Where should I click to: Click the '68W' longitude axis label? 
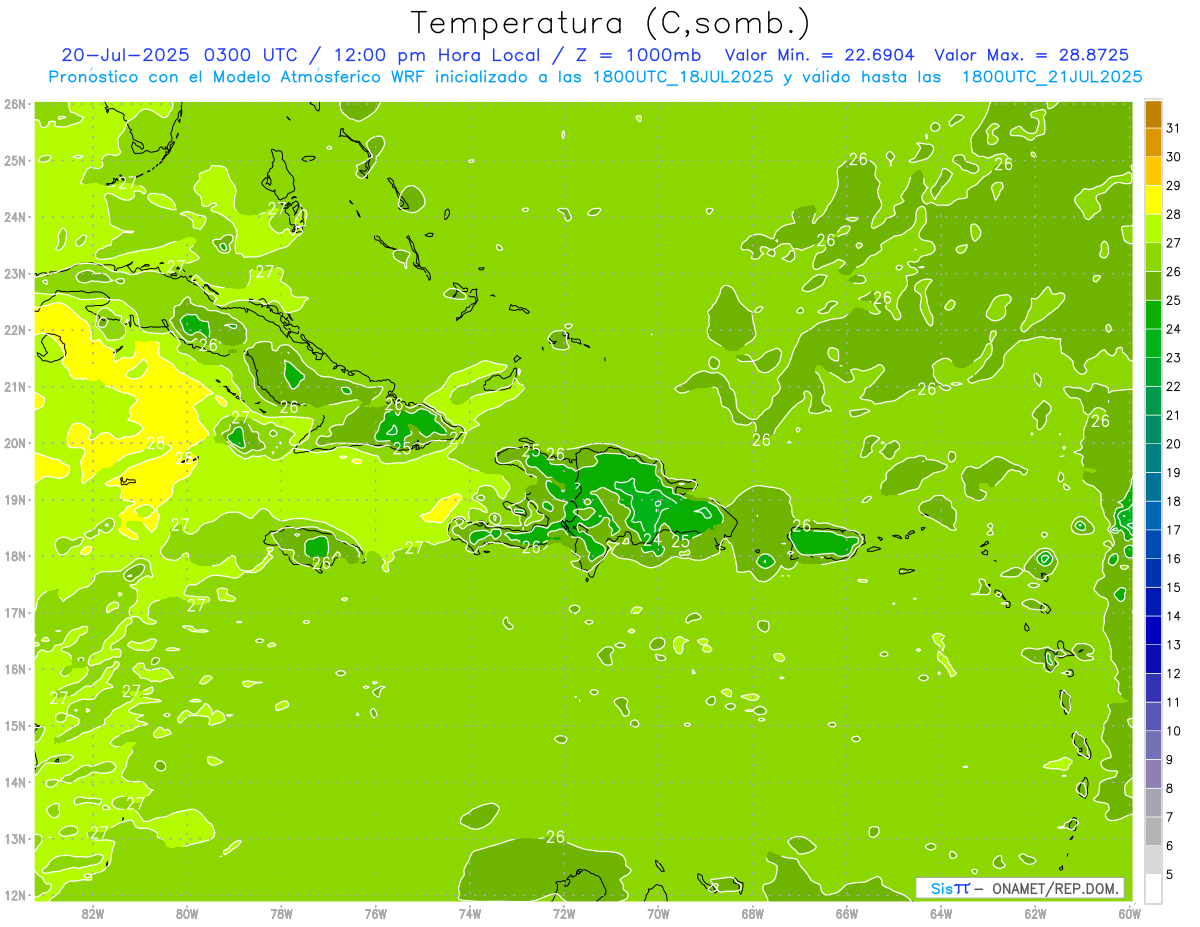click(x=753, y=913)
